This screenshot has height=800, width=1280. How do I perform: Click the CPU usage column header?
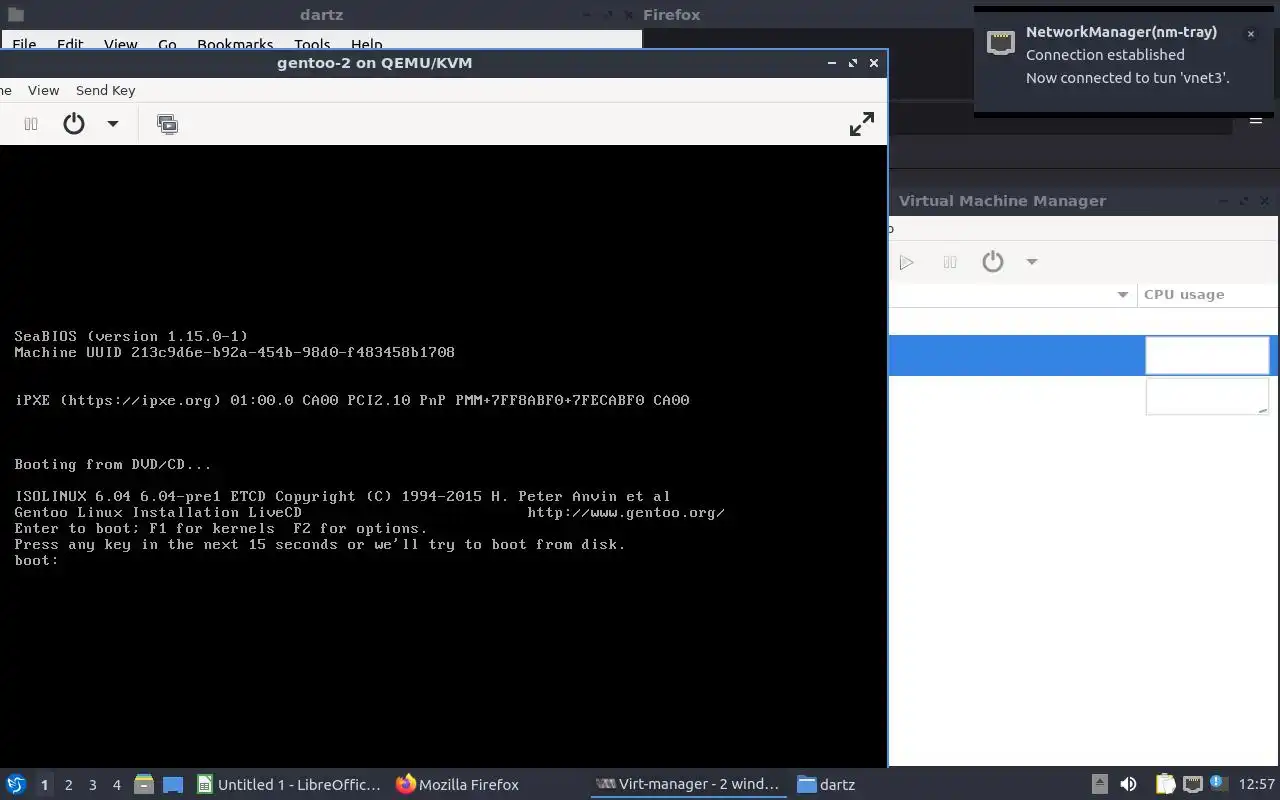tap(1207, 294)
